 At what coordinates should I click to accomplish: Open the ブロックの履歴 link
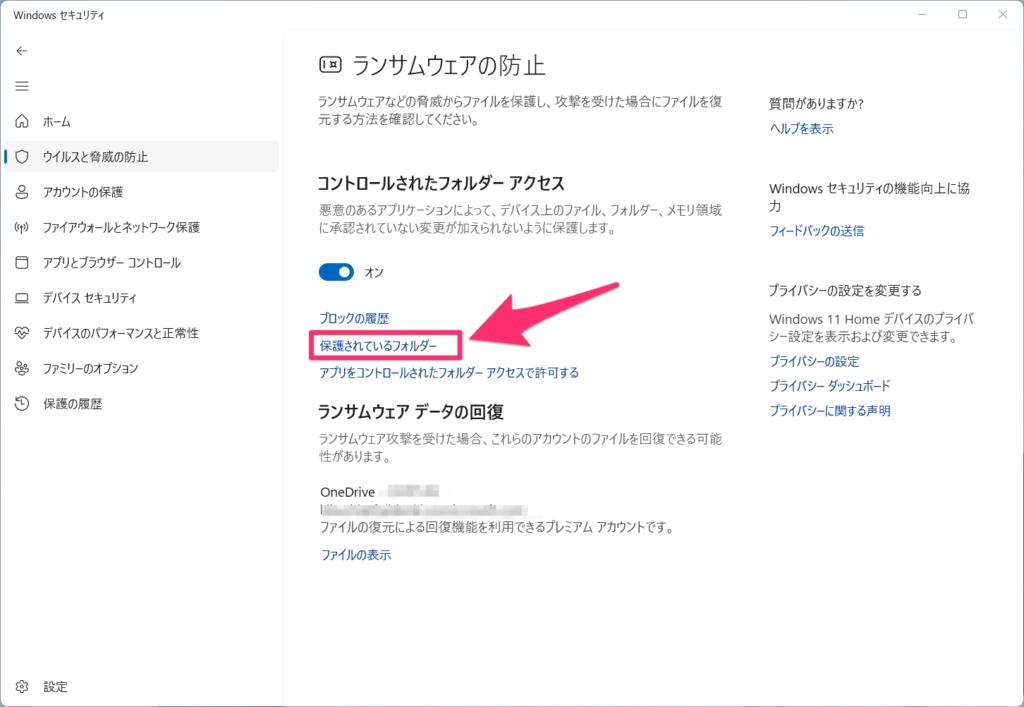pos(354,318)
